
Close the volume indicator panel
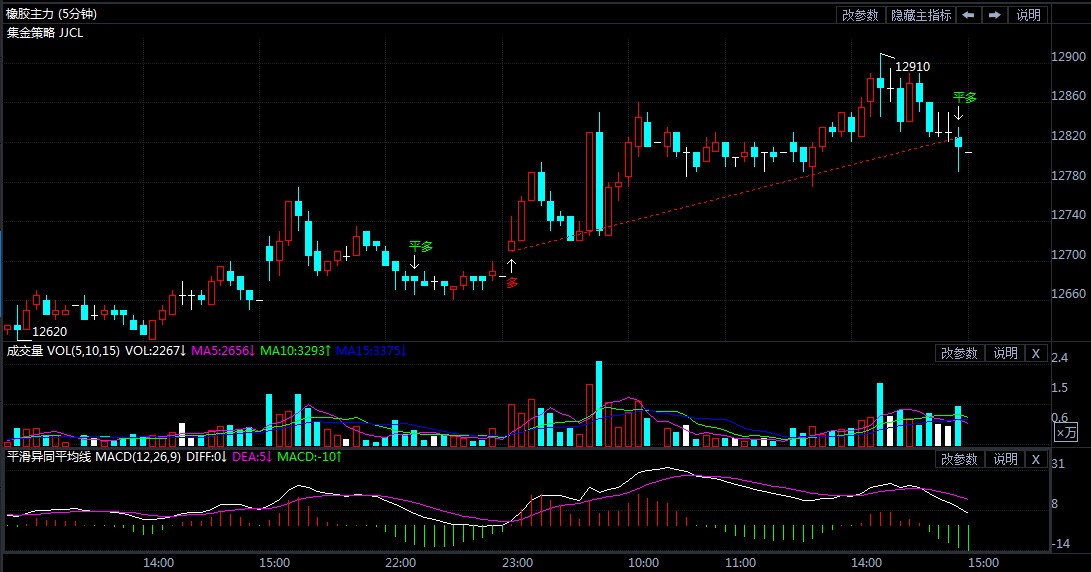point(1036,353)
